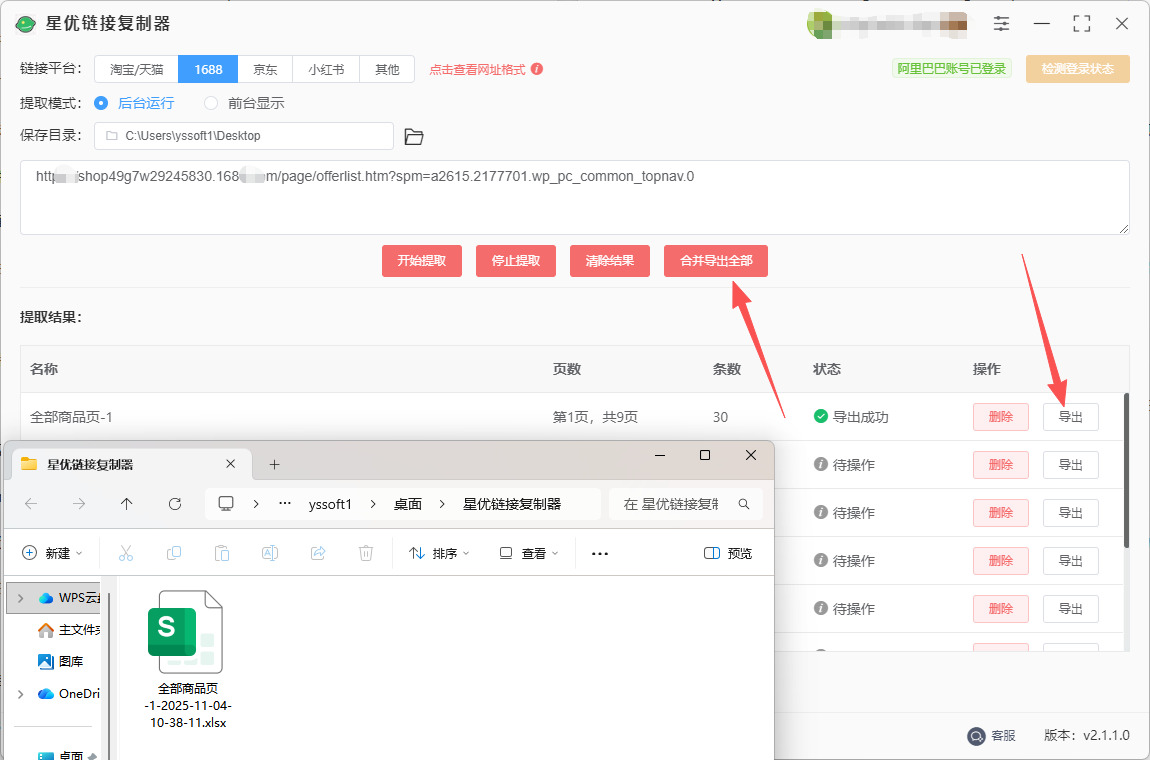The image size is (1150, 760).
Task: Click 星优链接复制器 in the breadcrumb path
Action: point(512,504)
